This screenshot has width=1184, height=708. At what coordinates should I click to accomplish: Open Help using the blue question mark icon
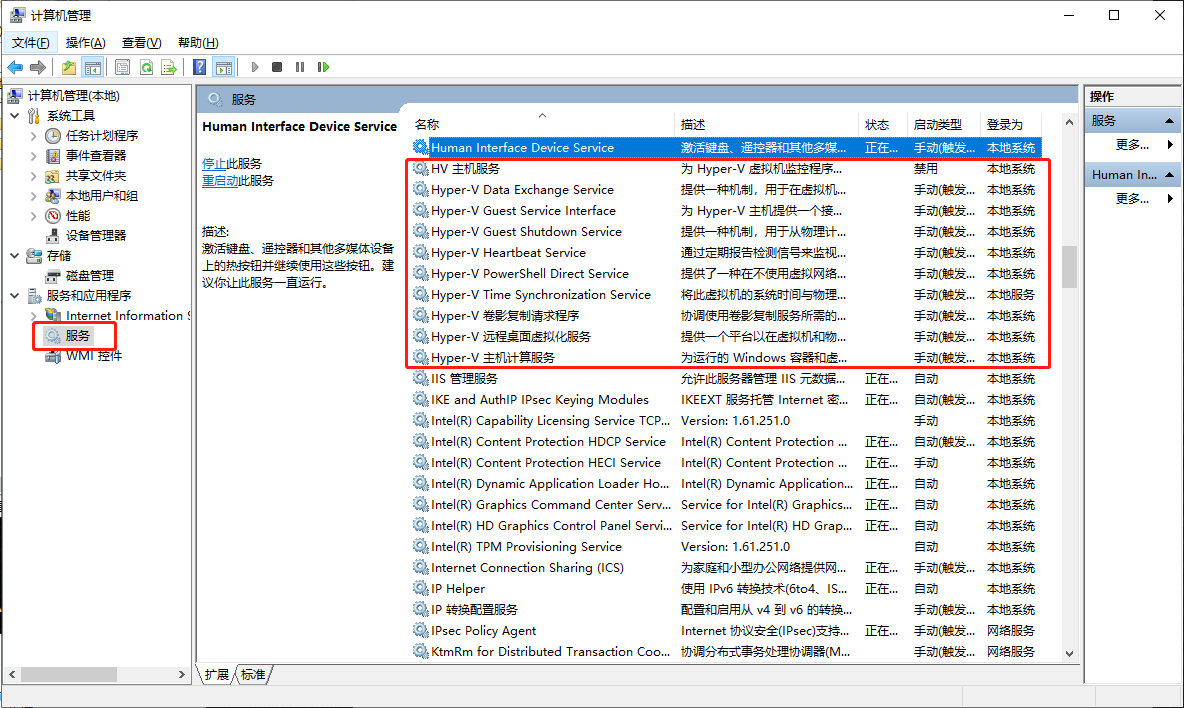tap(200, 67)
